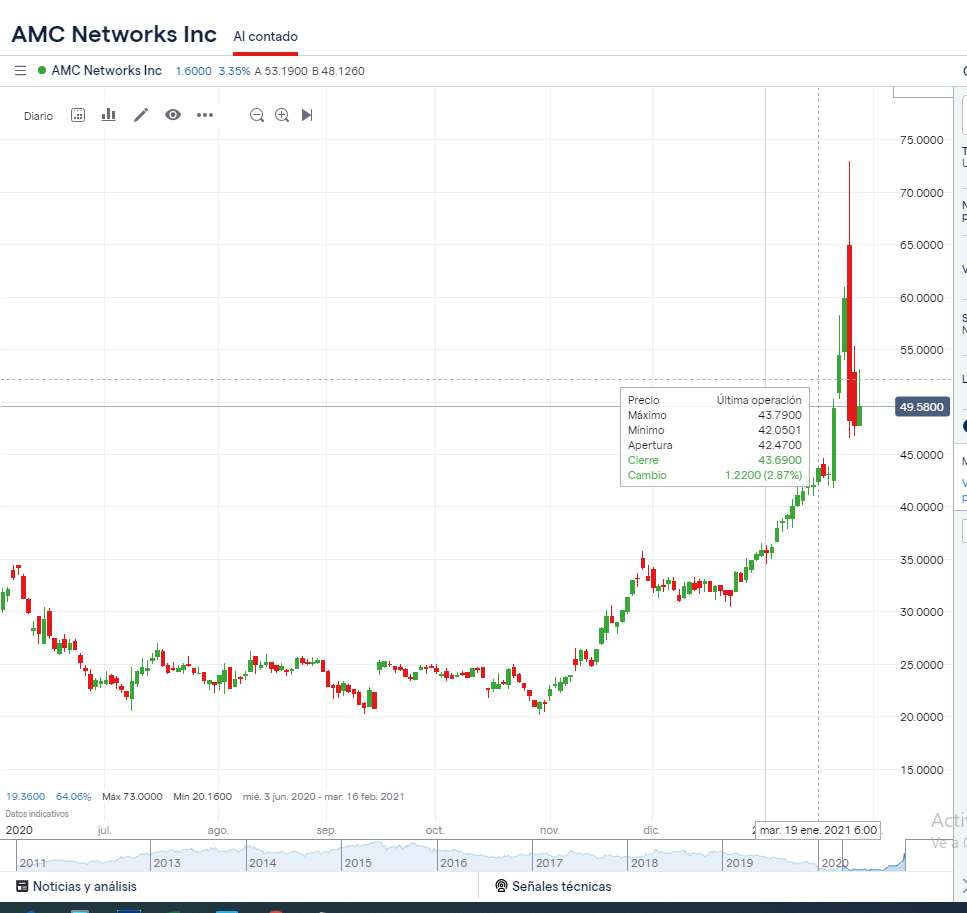The width and height of the screenshot is (967, 913).
Task: Click the Mín 20.1600 statistic
Action: point(202,796)
